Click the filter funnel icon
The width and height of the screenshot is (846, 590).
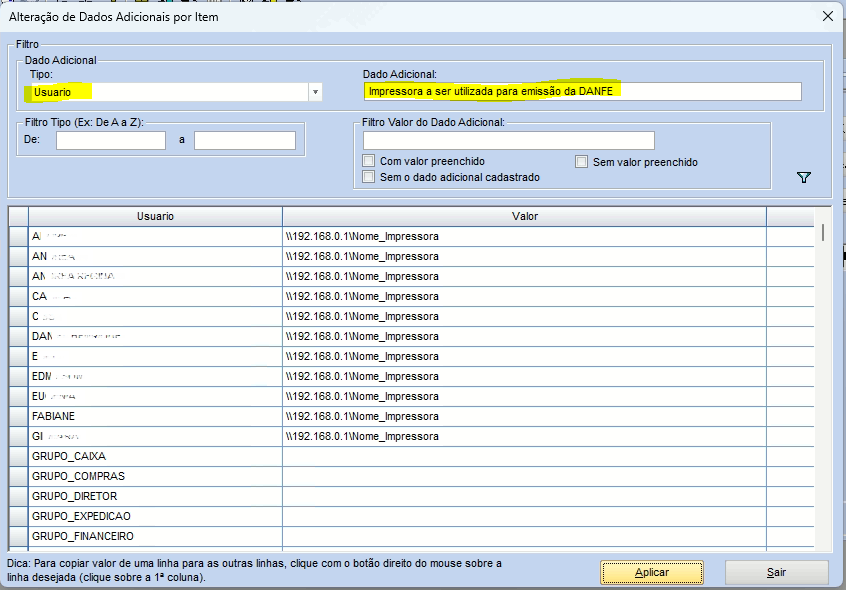[804, 177]
